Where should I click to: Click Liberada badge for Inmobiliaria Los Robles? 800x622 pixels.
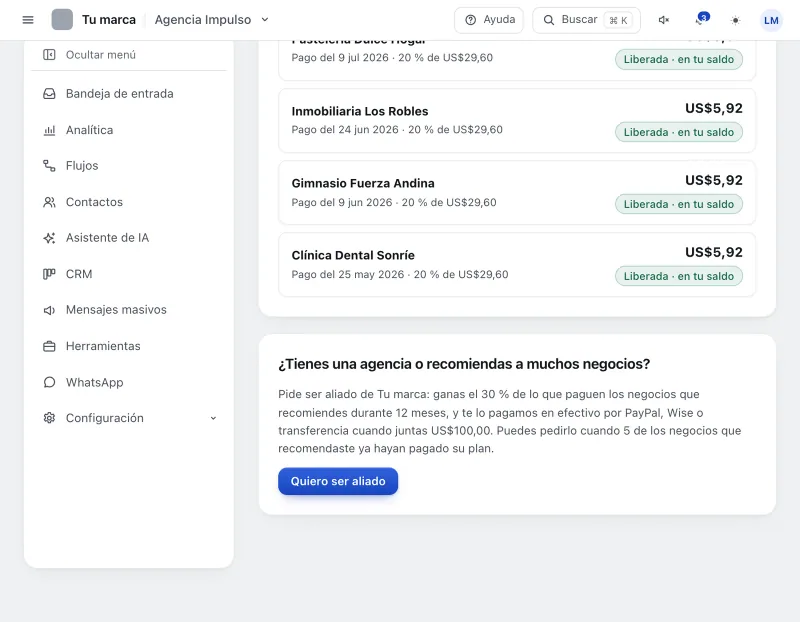coord(679,132)
